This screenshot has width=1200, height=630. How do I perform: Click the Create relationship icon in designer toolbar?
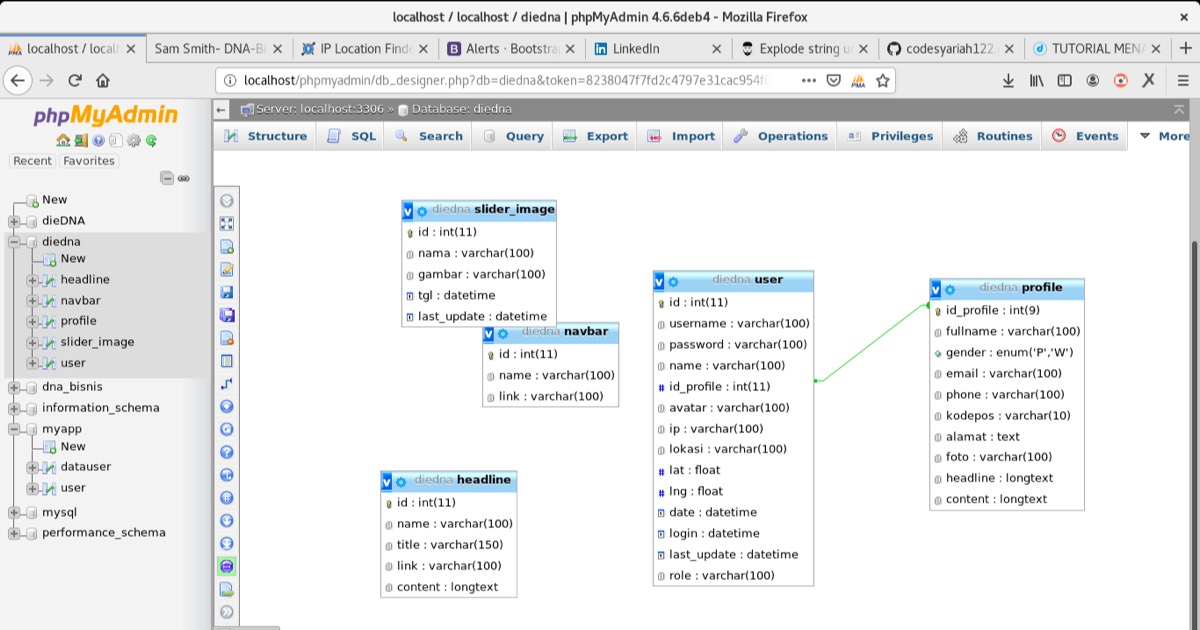(x=227, y=383)
